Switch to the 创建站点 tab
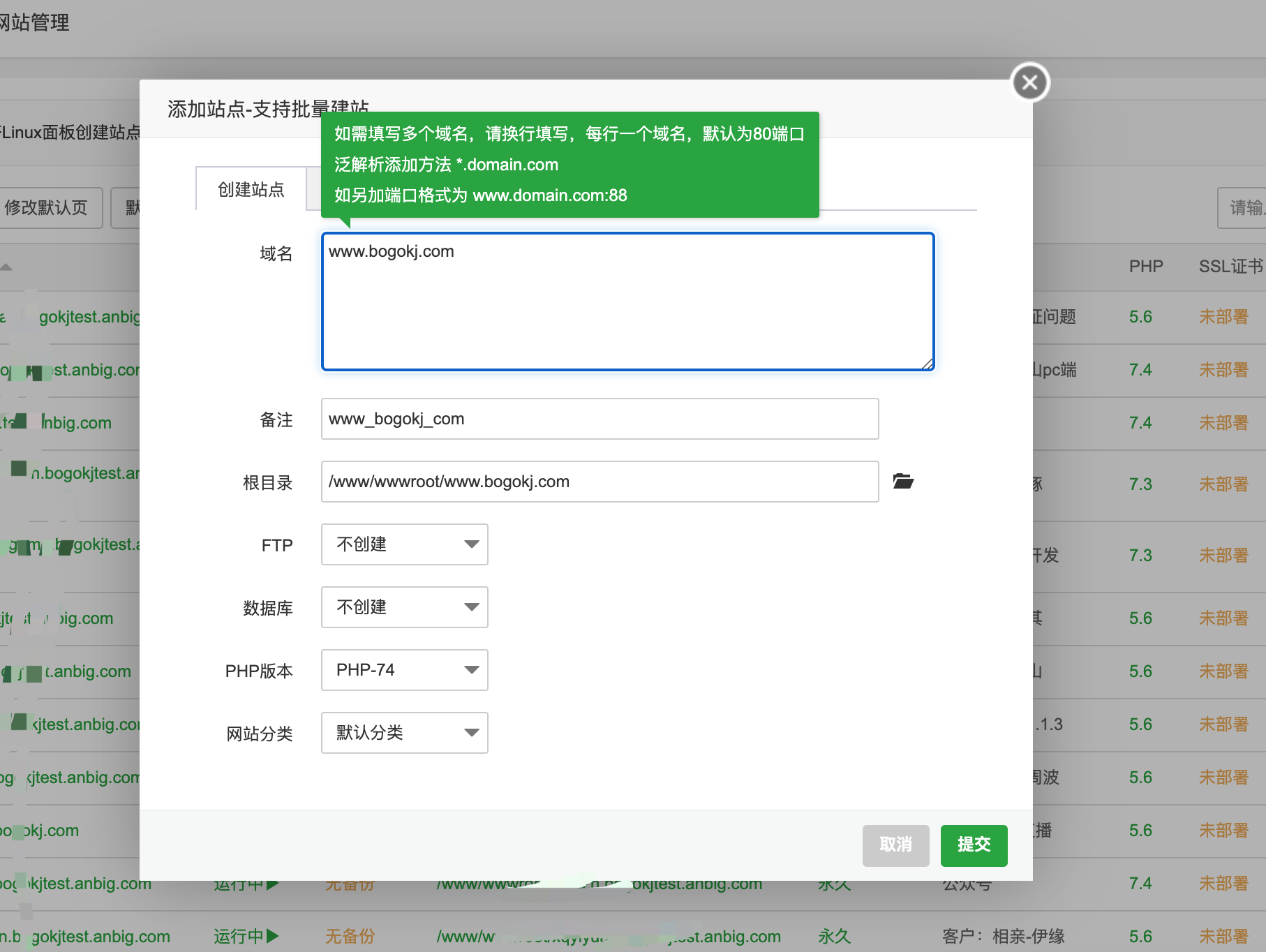Screen dimensions: 1266x952 point(250,190)
